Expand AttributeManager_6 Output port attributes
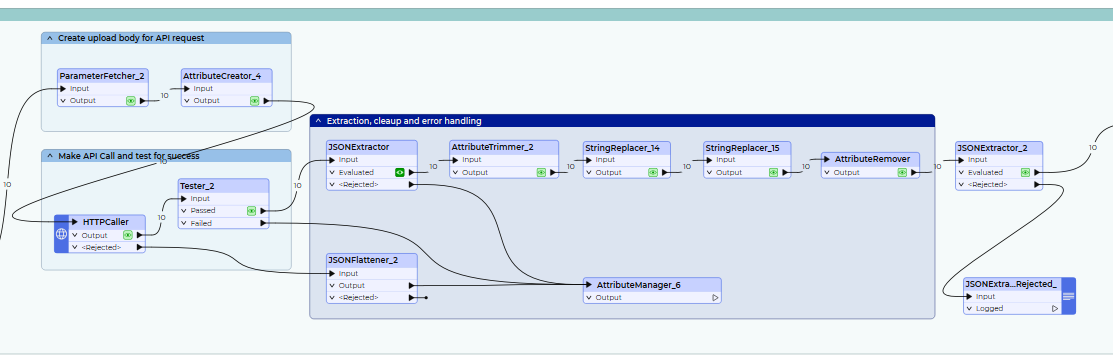The height and width of the screenshot is (361, 1113). click(x=589, y=298)
